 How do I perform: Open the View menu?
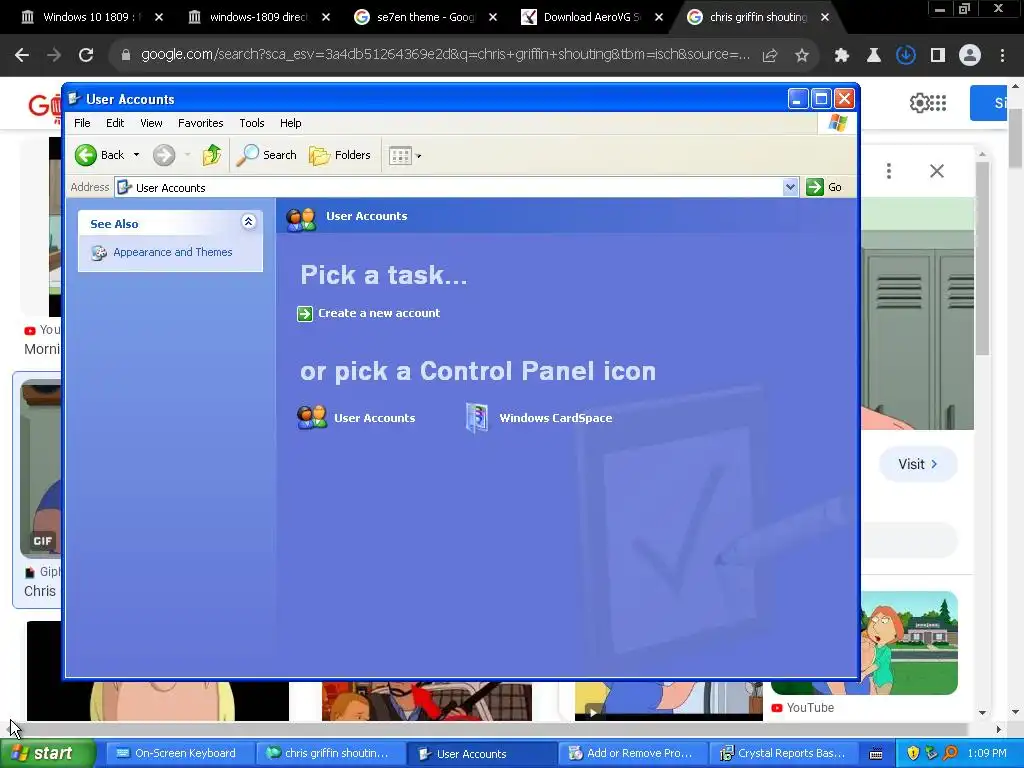151,123
